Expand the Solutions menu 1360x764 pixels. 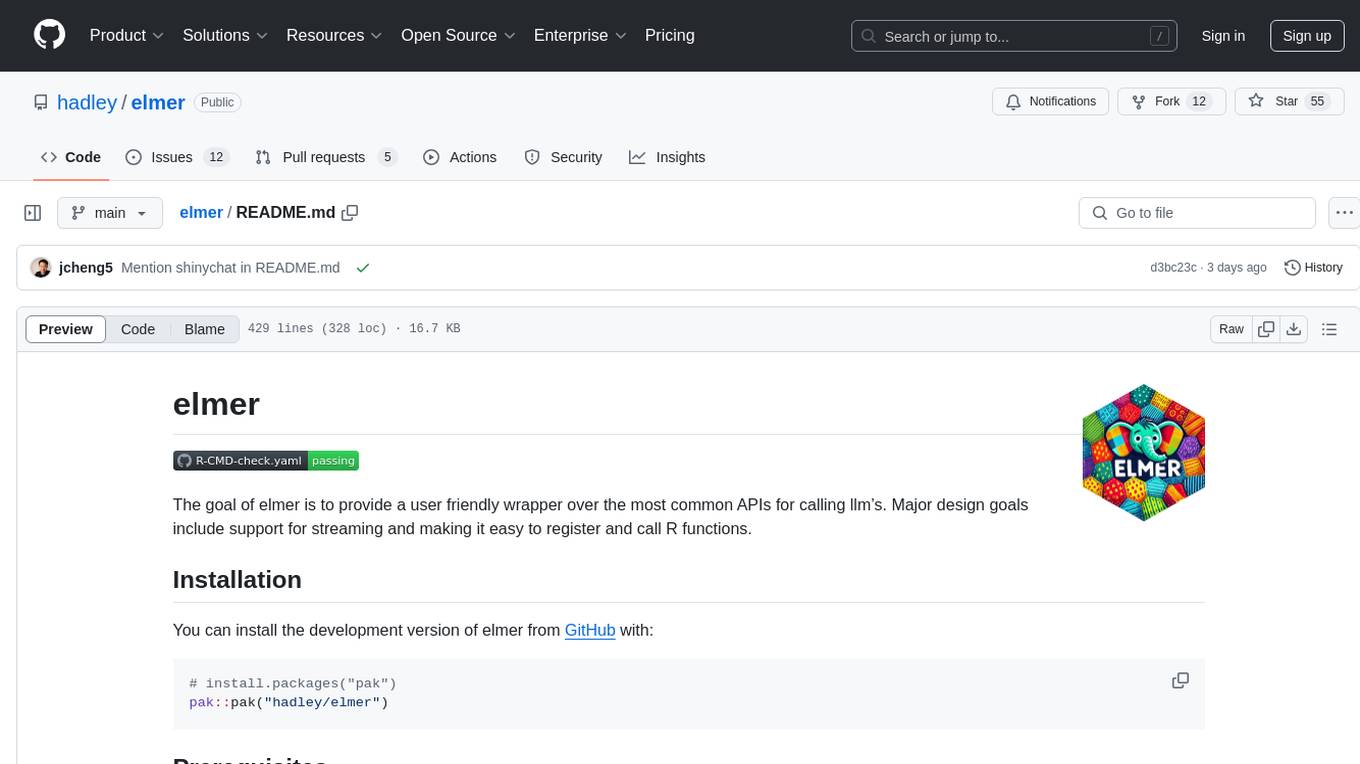[226, 35]
